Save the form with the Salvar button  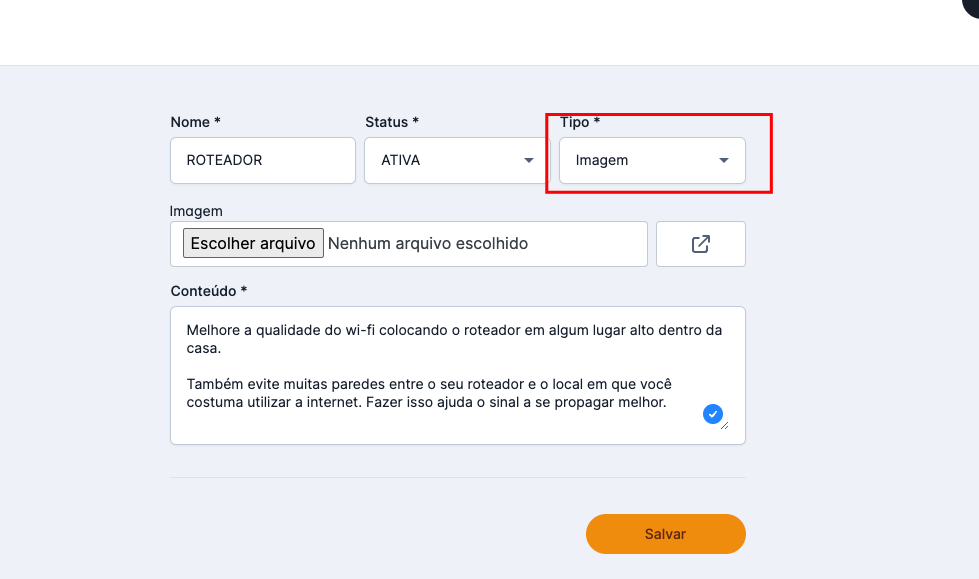tap(665, 534)
